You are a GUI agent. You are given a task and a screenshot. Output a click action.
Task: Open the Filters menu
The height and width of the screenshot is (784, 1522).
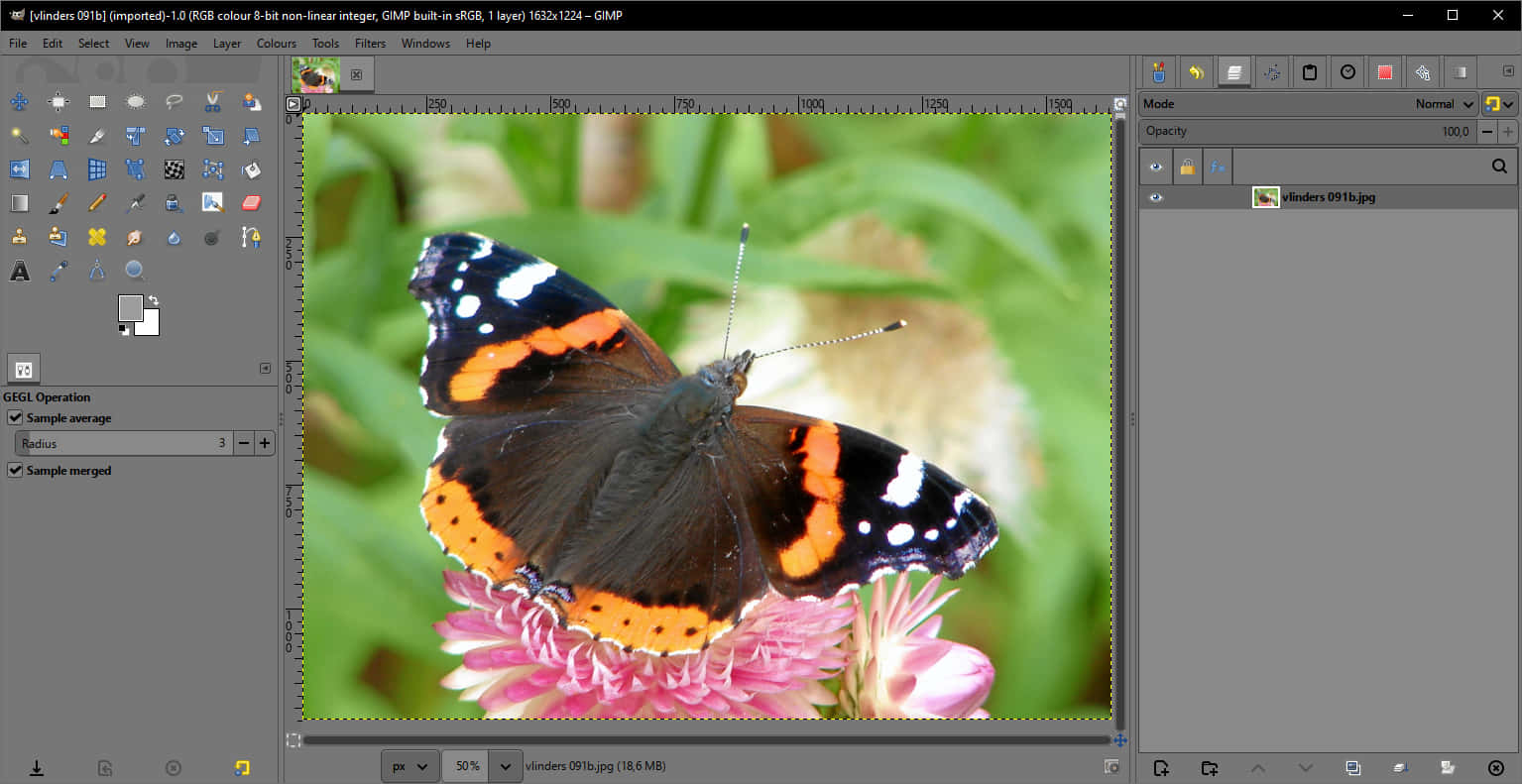(370, 44)
